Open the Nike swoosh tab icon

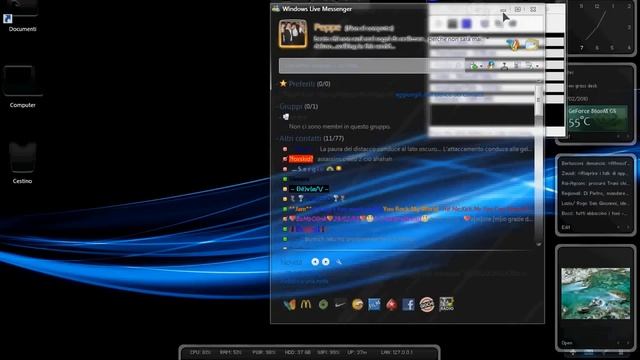point(340,304)
